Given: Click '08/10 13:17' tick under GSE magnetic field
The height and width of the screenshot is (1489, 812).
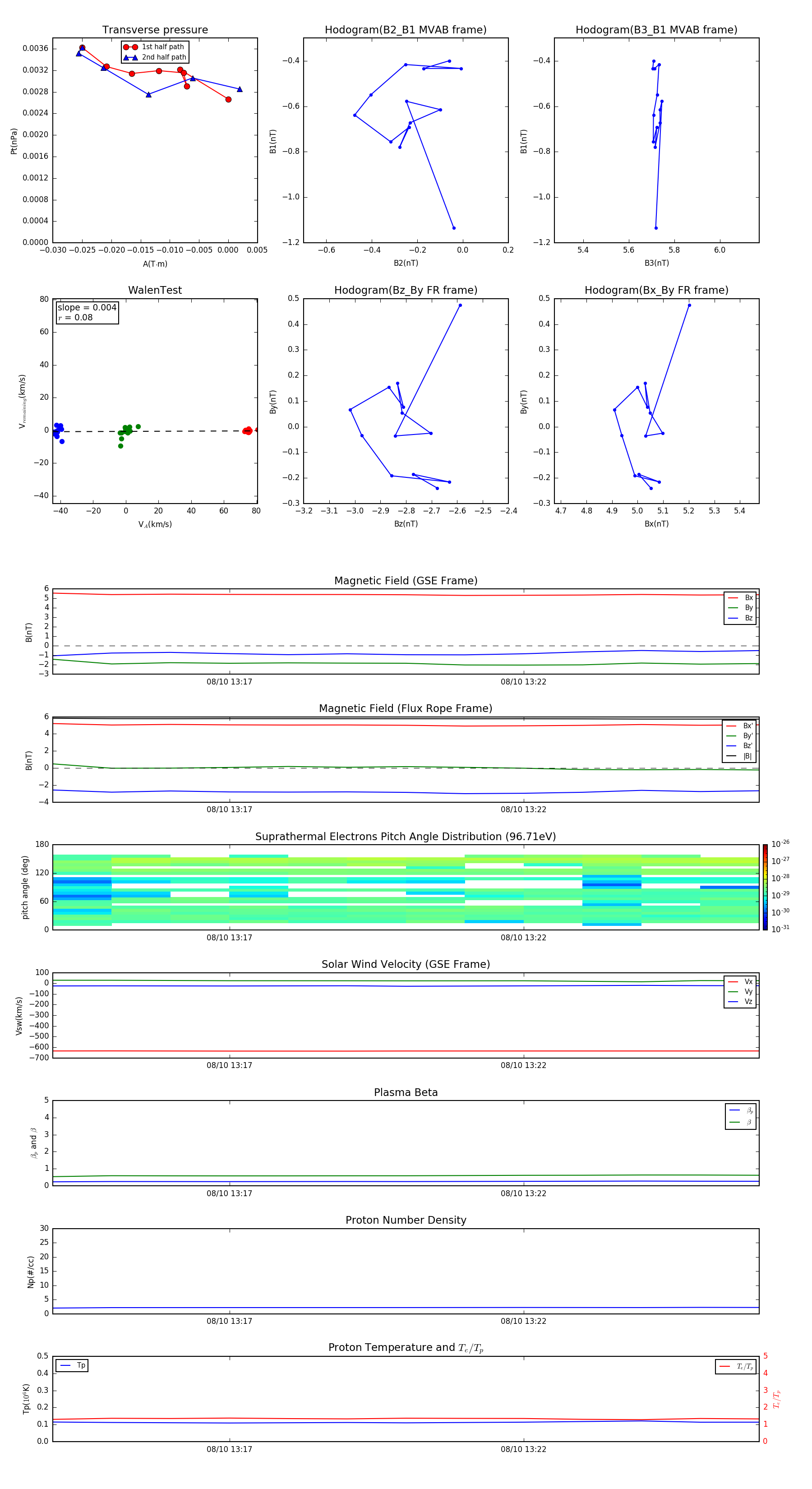Looking at the screenshot, I should (230, 682).
